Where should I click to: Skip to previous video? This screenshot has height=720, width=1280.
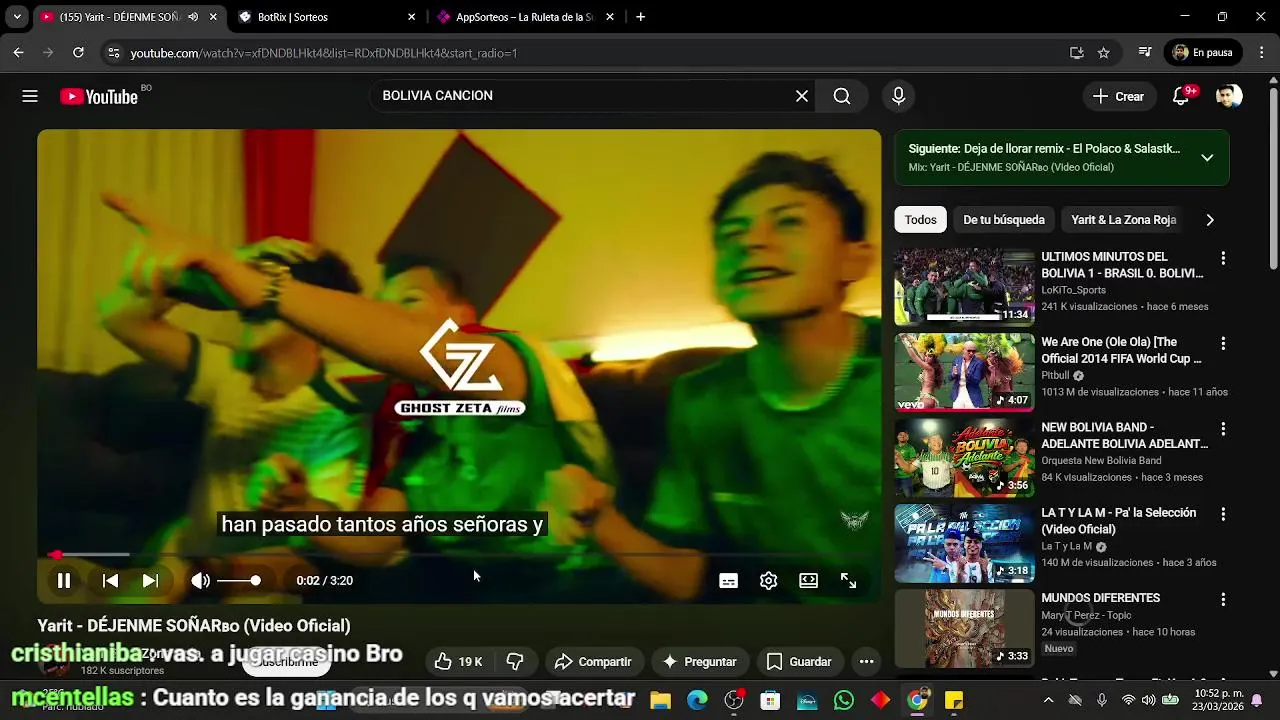point(110,580)
